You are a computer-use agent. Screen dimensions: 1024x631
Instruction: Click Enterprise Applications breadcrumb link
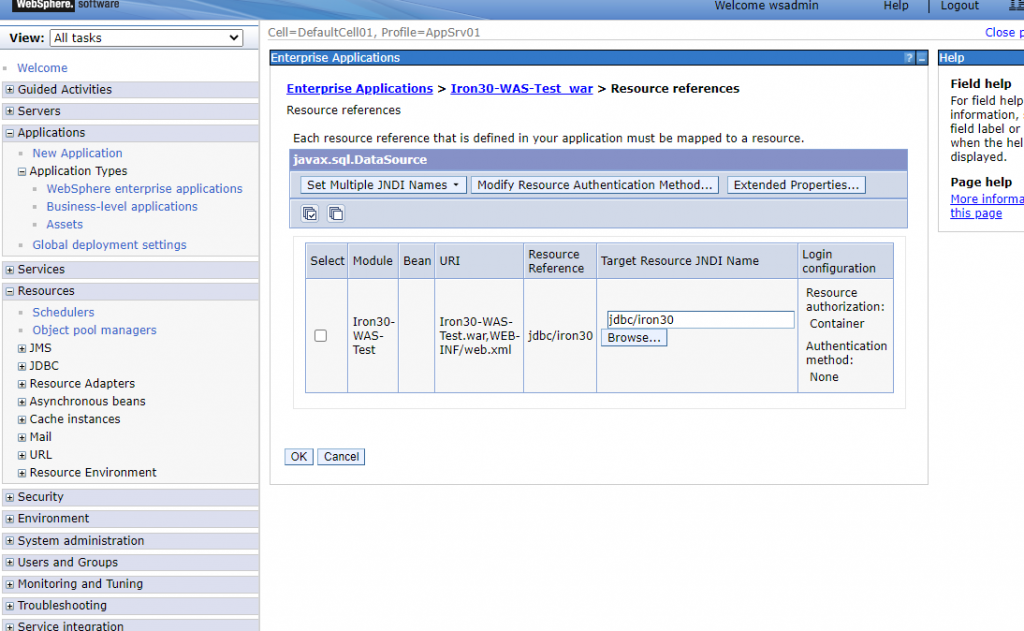(359, 89)
